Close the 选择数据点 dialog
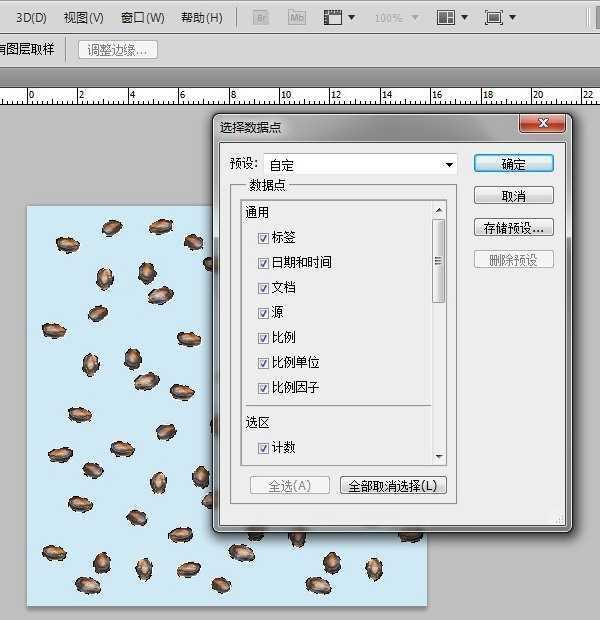The image size is (600, 620). [543, 124]
